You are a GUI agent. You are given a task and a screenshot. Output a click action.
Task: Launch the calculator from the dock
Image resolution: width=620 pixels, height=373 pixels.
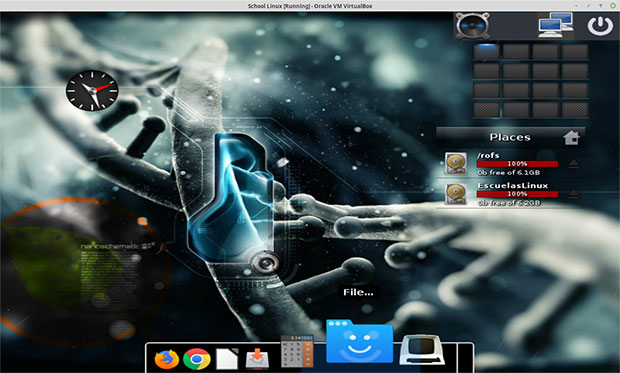[x=297, y=351]
